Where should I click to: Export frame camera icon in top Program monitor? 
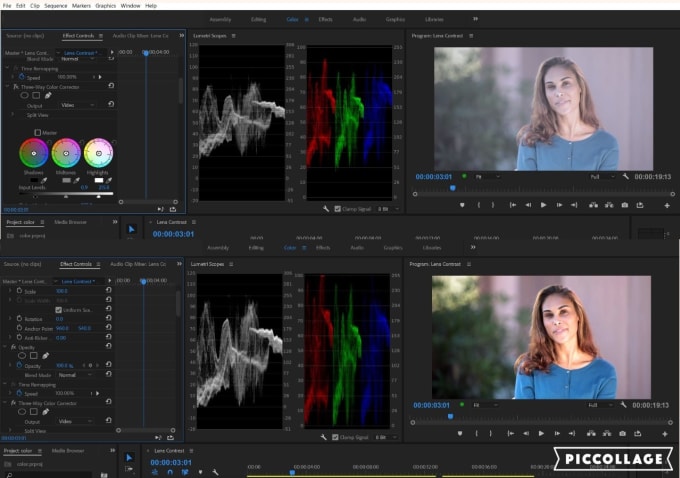click(624, 205)
